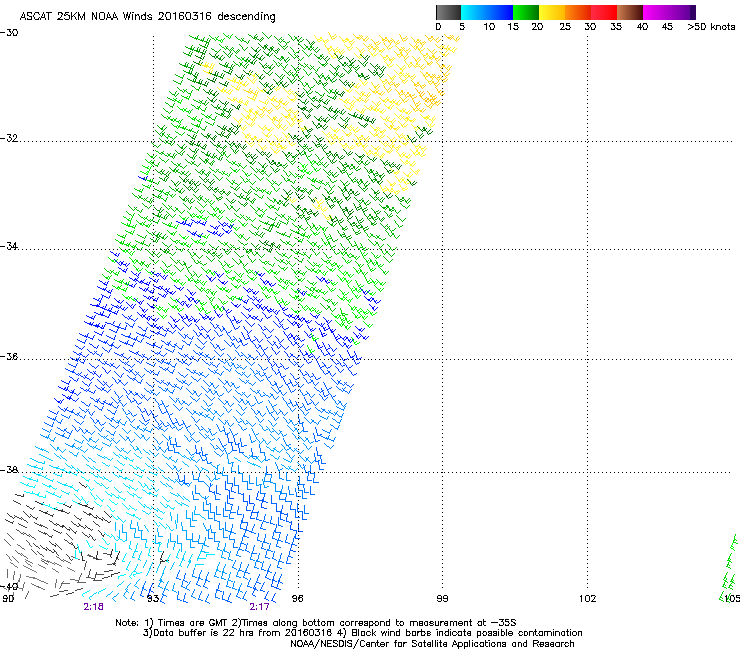
Task: Select the longitude axis label '102'
Action: (588, 599)
